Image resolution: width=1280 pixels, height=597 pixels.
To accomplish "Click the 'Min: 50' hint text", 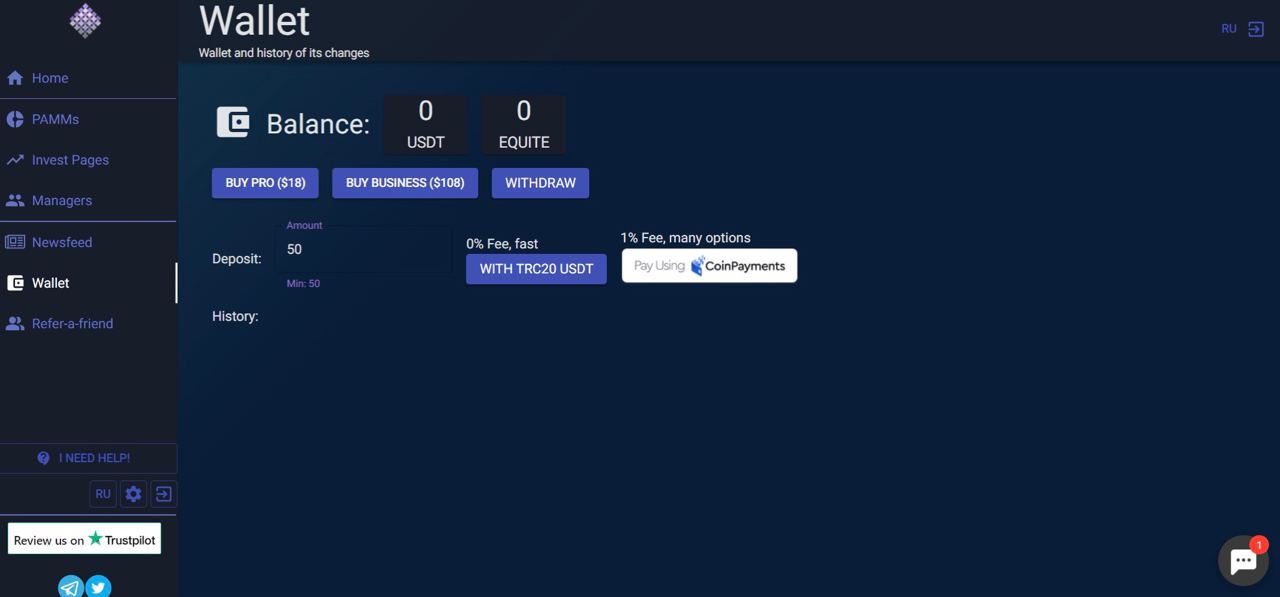I will coord(303,284).
